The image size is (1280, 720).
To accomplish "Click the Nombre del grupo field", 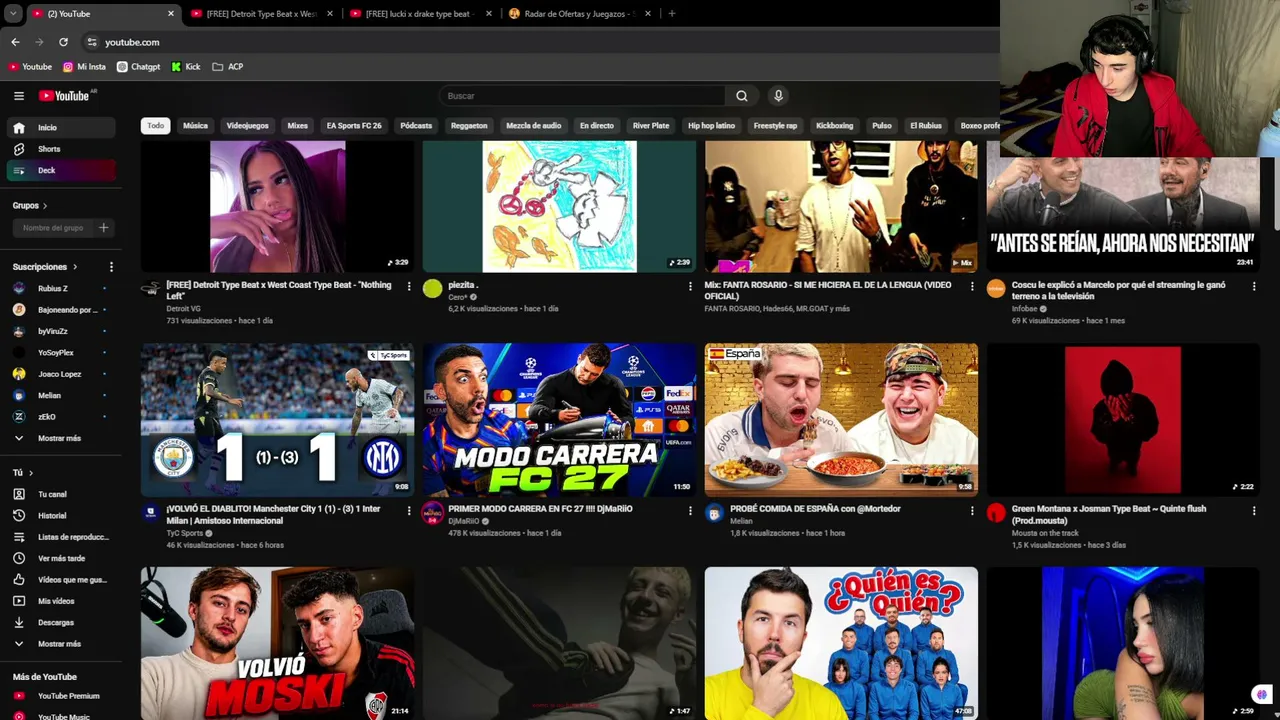I will tap(55, 228).
